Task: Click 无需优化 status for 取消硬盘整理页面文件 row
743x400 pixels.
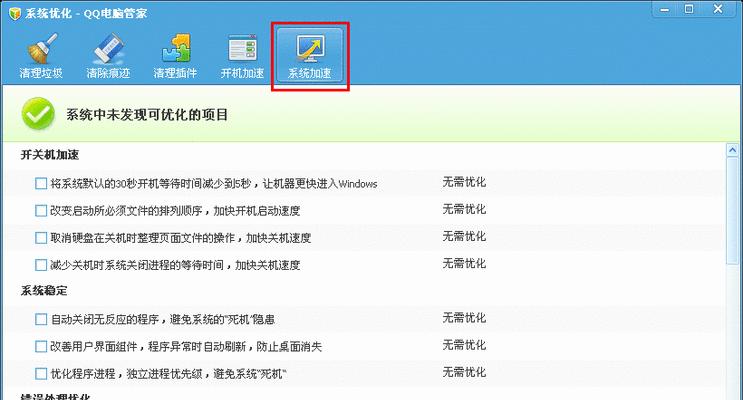Action: 464,236
